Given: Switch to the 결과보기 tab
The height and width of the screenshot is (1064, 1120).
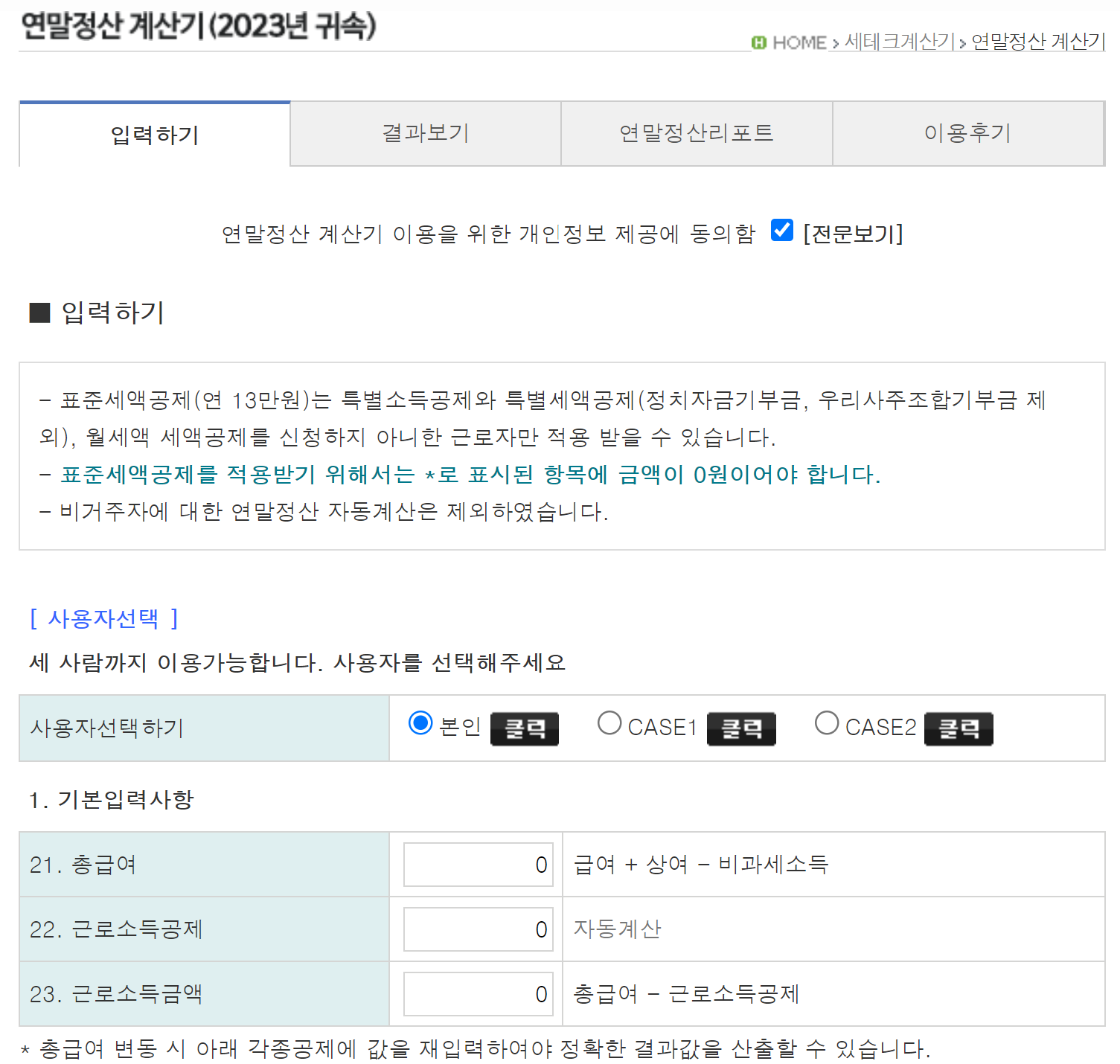Looking at the screenshot, I should [426, 133].
